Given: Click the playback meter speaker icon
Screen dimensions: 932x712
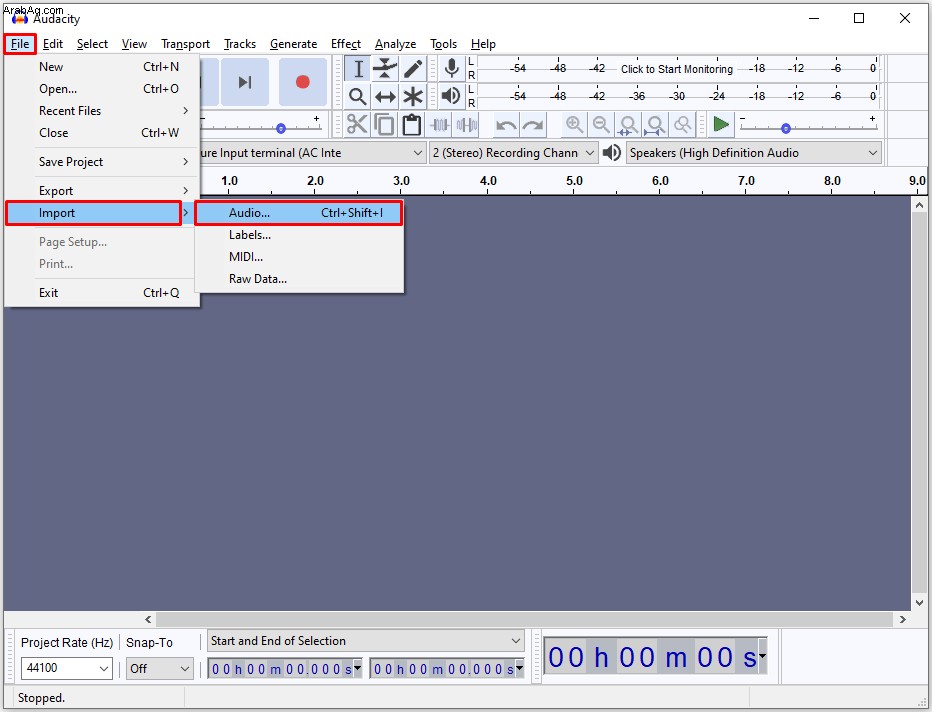Looking at the screenshot, I should (452, 96).
